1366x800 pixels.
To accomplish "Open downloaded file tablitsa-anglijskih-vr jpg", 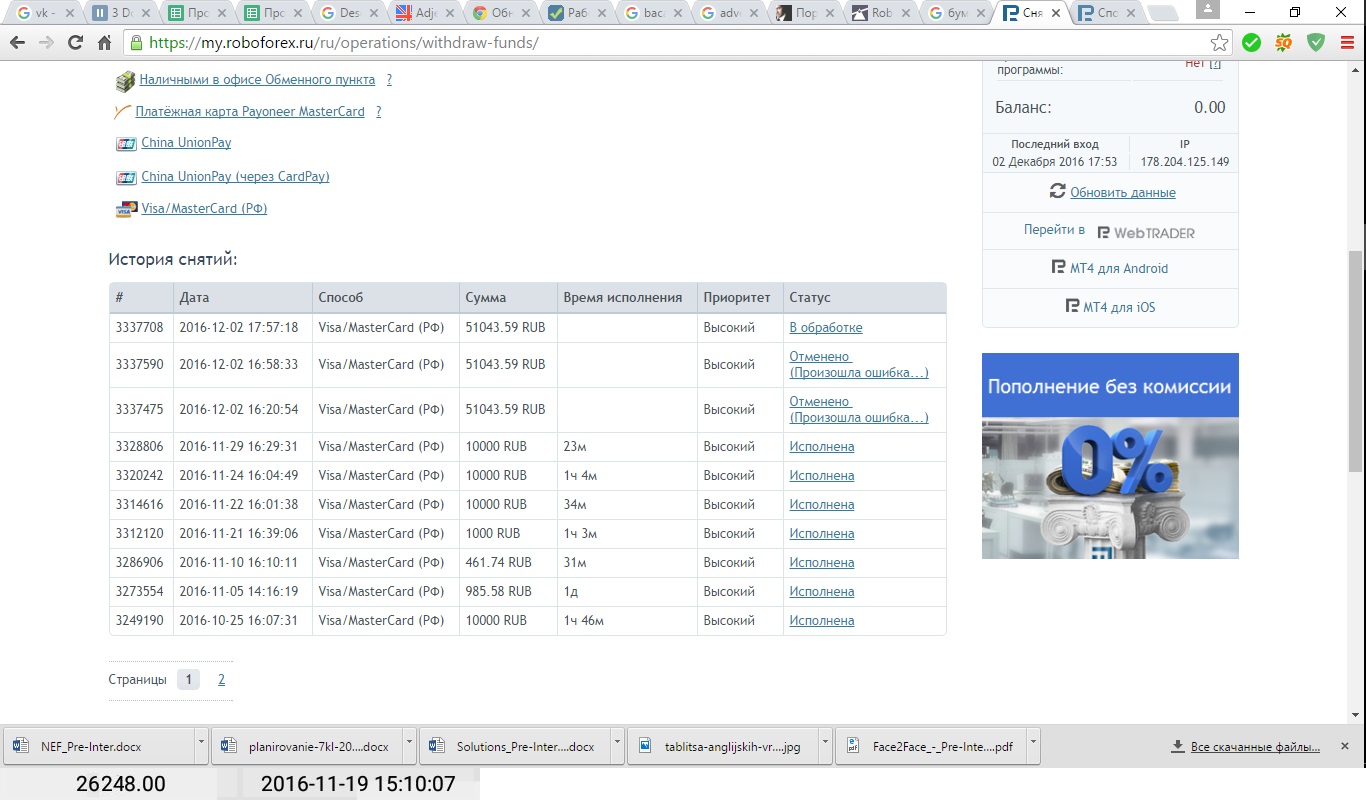I will (x=723, y=746).
